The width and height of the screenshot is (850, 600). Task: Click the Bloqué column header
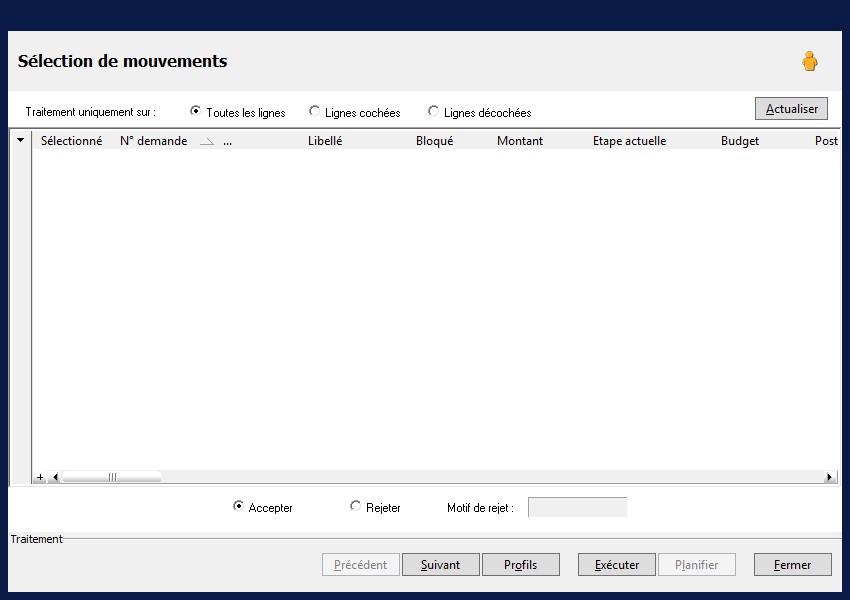pos(434,141)
